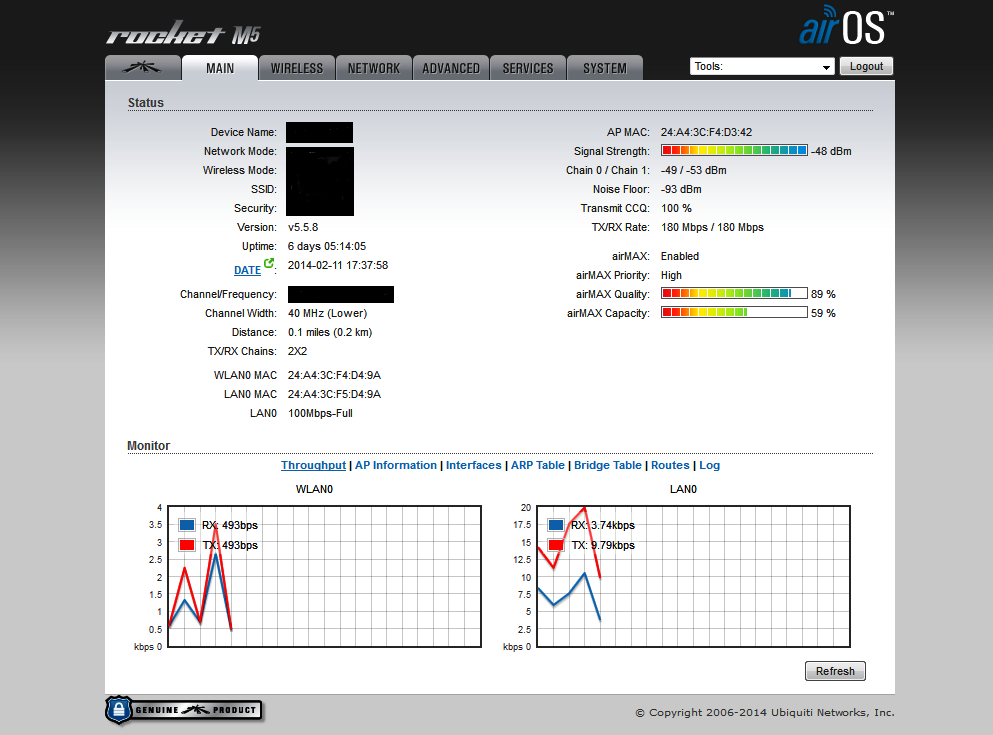Click the redacted Device Name value
The width and height of the screenshot is (993, 735).
point(319,132)
